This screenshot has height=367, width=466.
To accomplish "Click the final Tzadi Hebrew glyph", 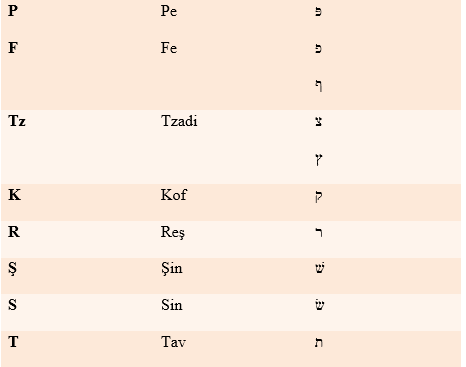I will tap(319, 160).
